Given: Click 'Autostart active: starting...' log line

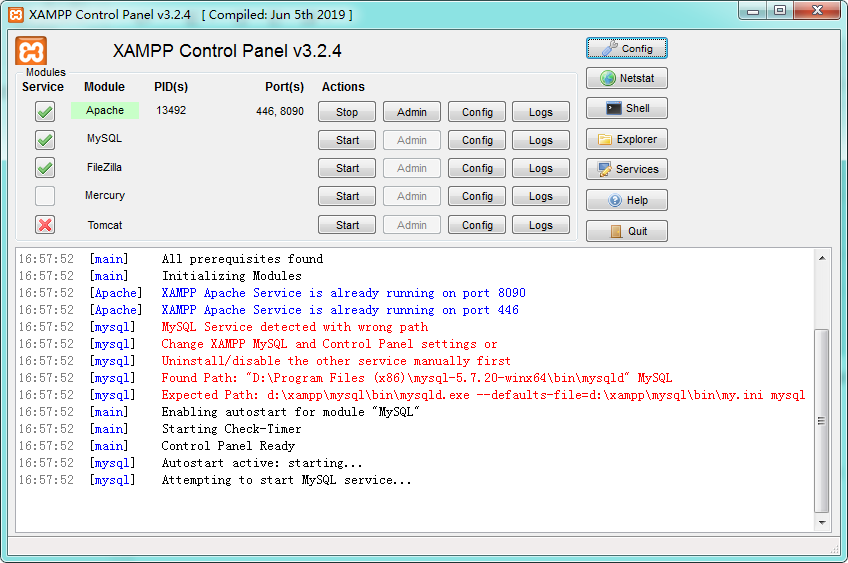Looking at the screenshot, I should coord(262,463).
